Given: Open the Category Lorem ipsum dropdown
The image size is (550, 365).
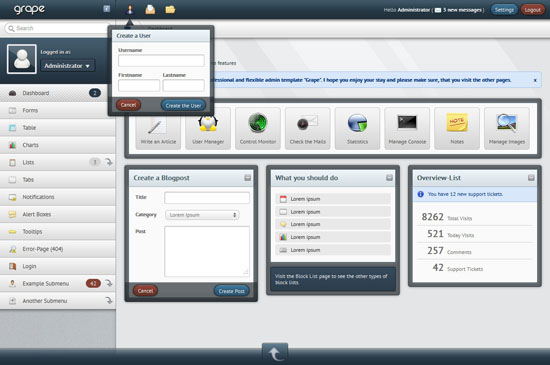Looking at the screenshot, I should pyautogui.click(x=202, y=215).
